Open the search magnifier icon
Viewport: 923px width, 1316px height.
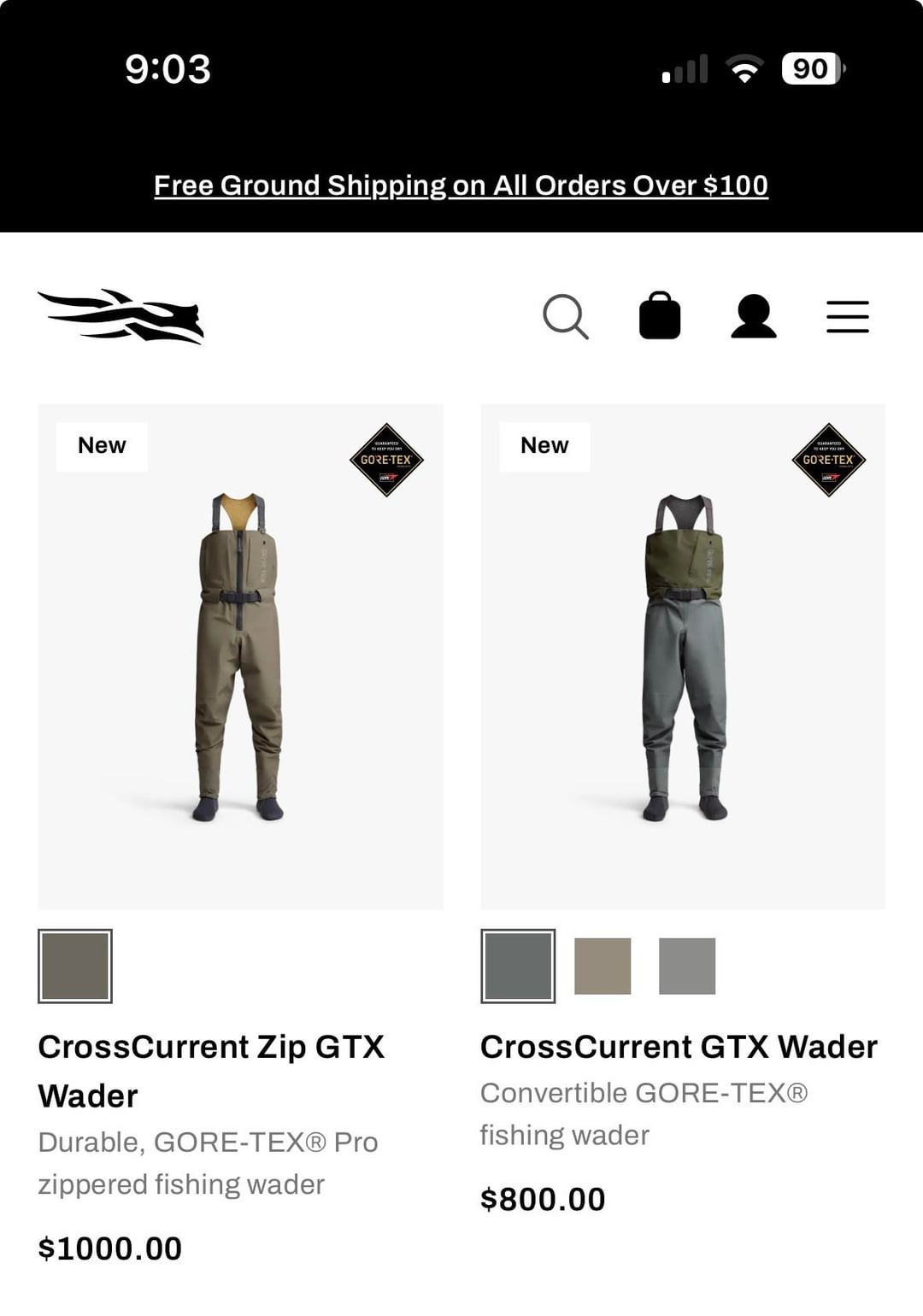[x=566, y=317]
